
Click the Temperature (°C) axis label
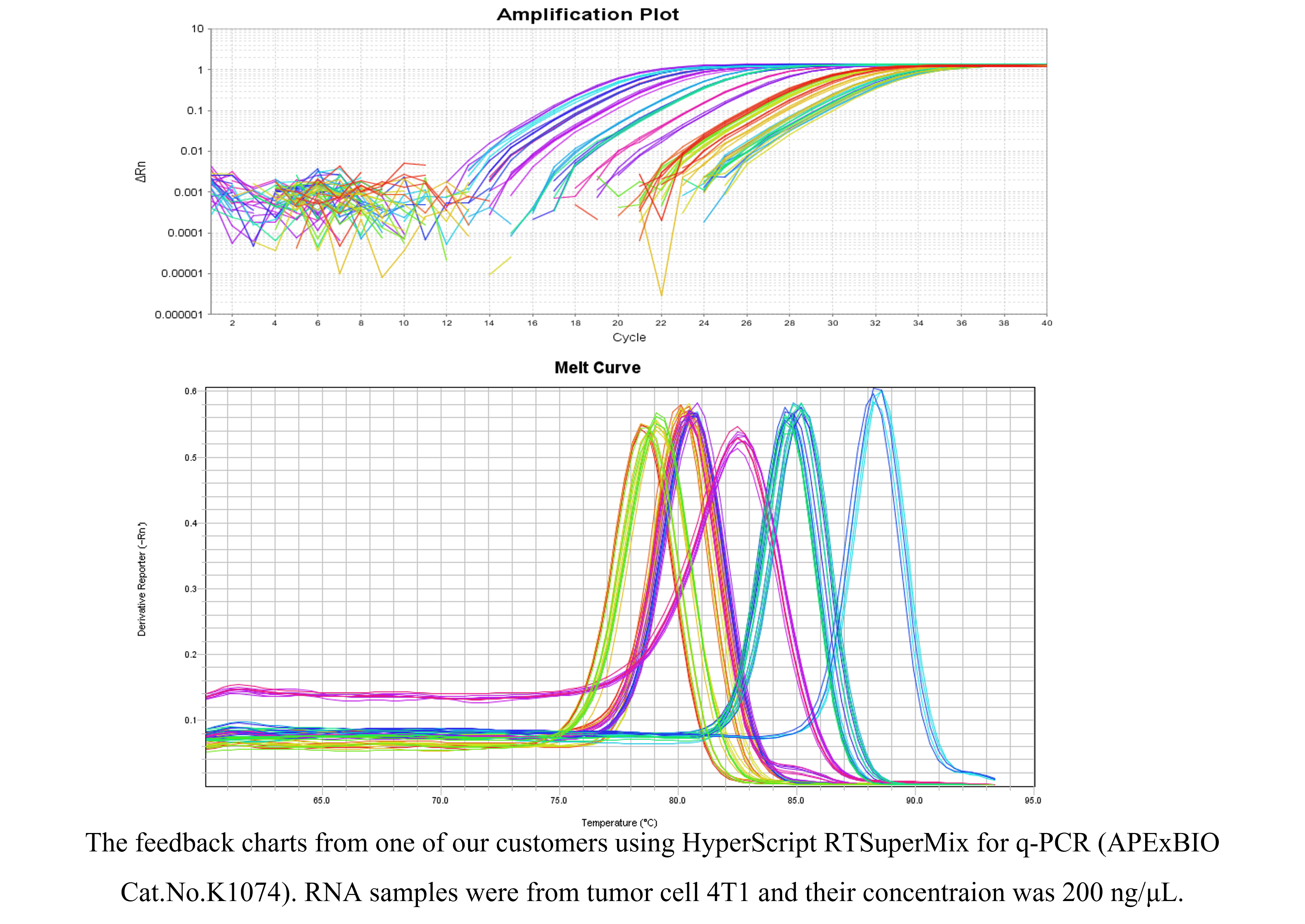pyautogui.click(x=618, y=823)
